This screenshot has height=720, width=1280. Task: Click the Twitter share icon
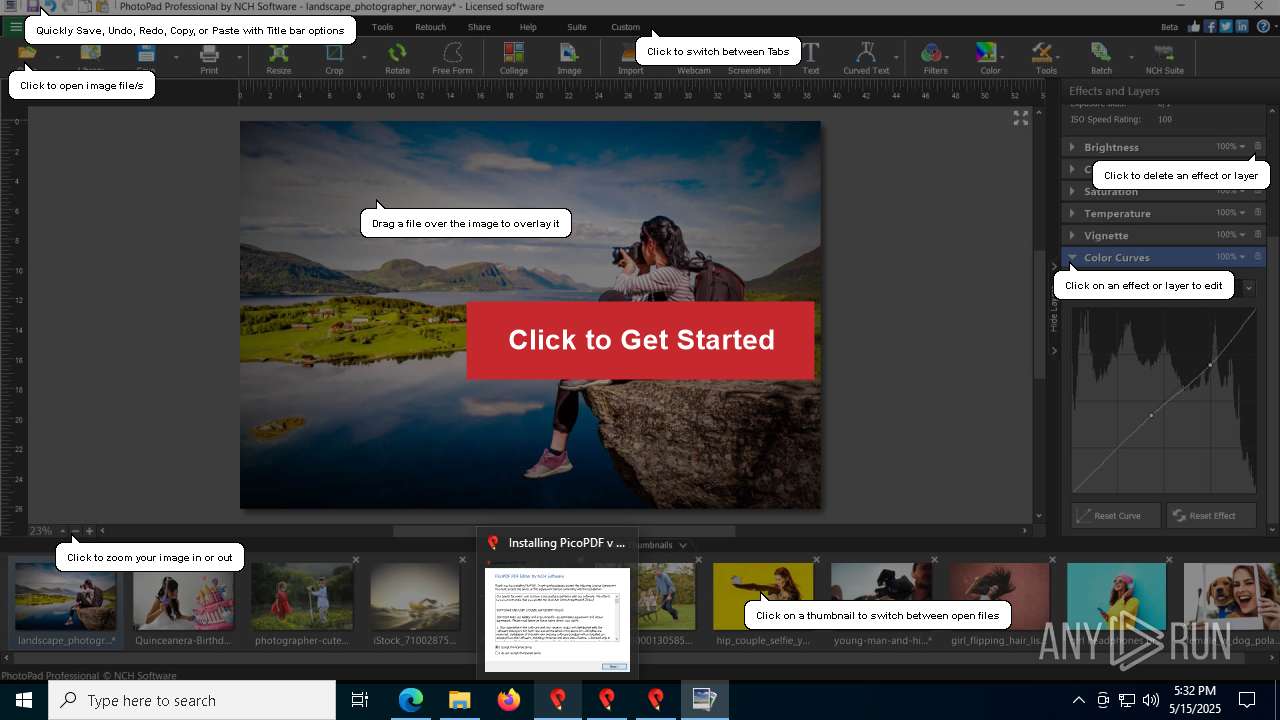coord(1226,27)
